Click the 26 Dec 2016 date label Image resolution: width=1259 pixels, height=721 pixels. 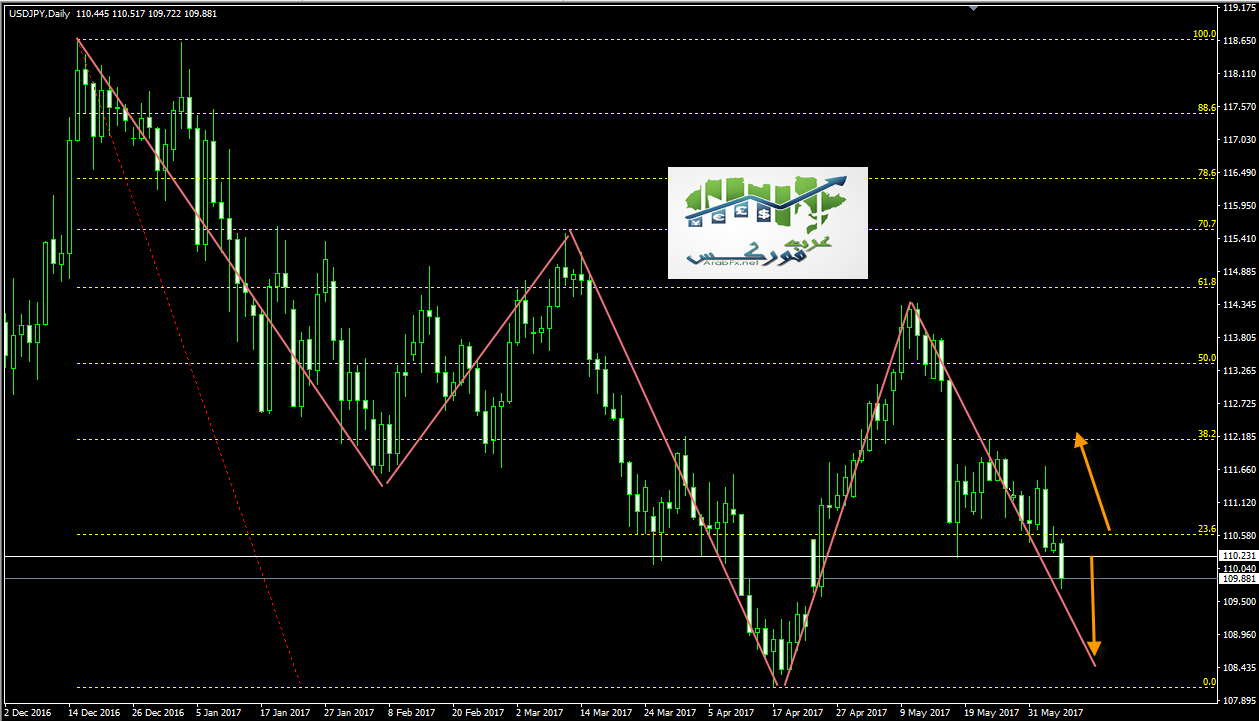(160, 713)
